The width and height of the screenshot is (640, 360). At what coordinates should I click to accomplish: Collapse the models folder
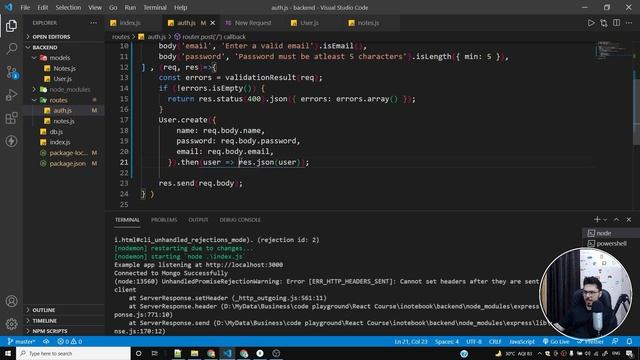(x=64, y=58)
